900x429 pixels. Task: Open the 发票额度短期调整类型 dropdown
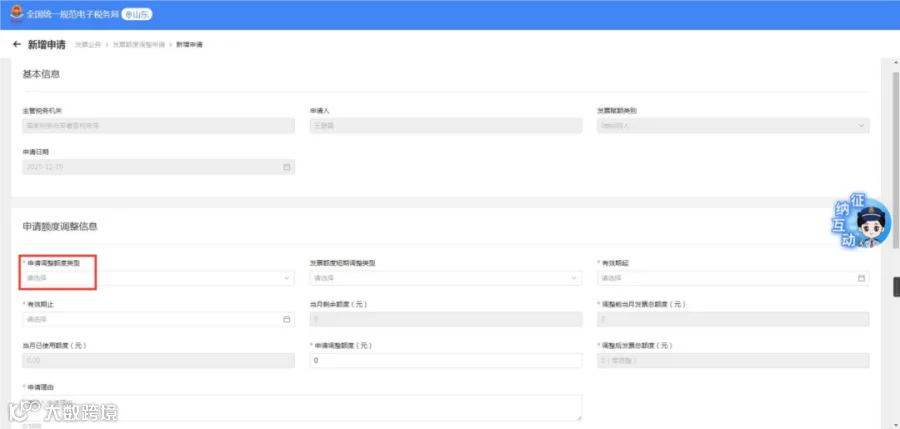pos(446,278)
